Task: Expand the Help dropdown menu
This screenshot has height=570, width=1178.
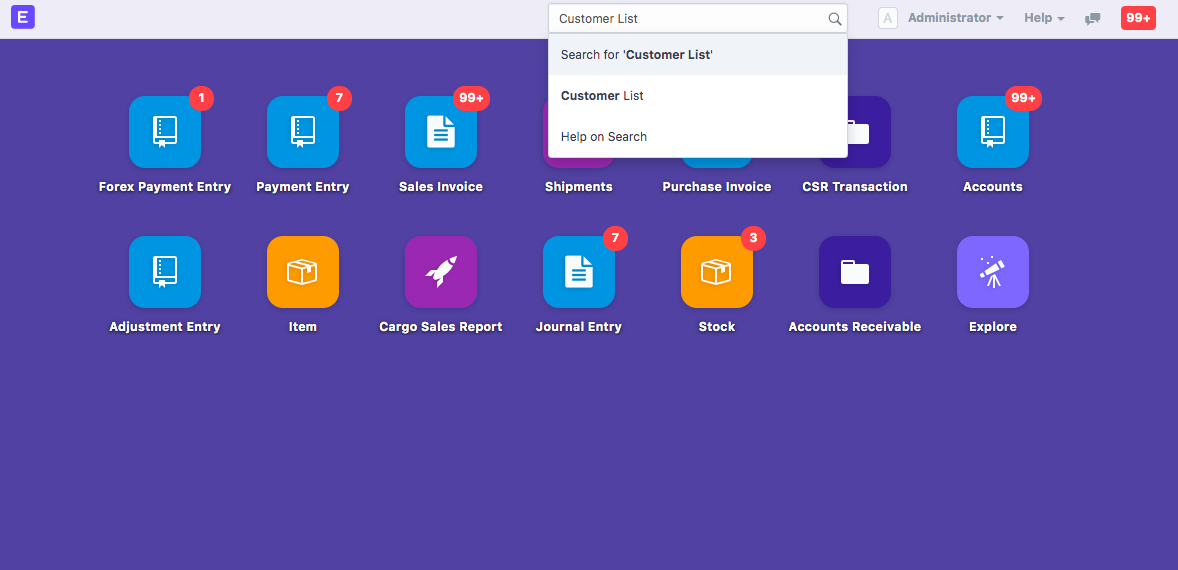Action: click(1044, 18)
